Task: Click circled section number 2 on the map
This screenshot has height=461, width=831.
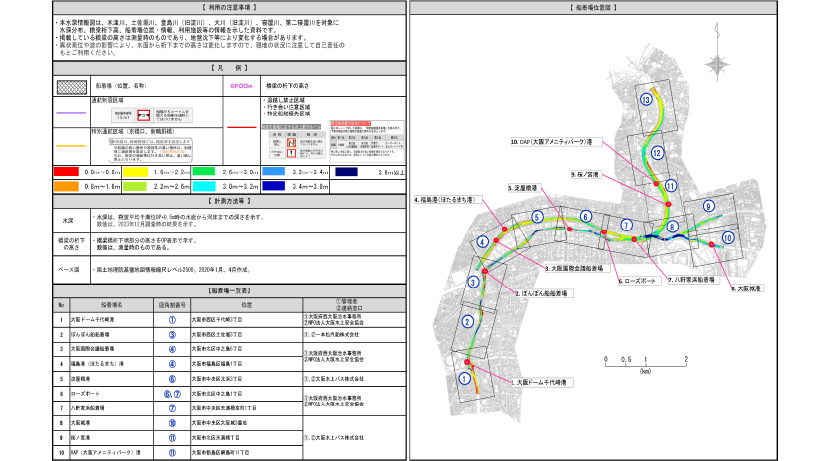Action: point(467,321)
